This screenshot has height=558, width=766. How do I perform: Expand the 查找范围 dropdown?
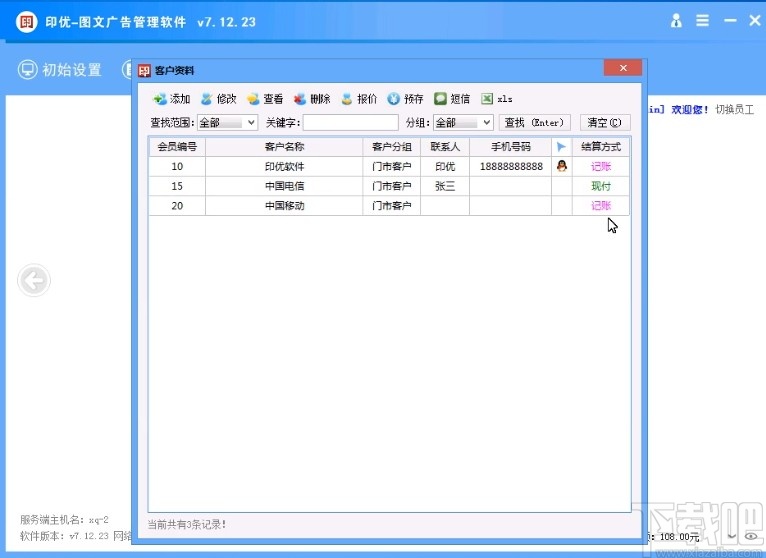[x=251, y=123]
